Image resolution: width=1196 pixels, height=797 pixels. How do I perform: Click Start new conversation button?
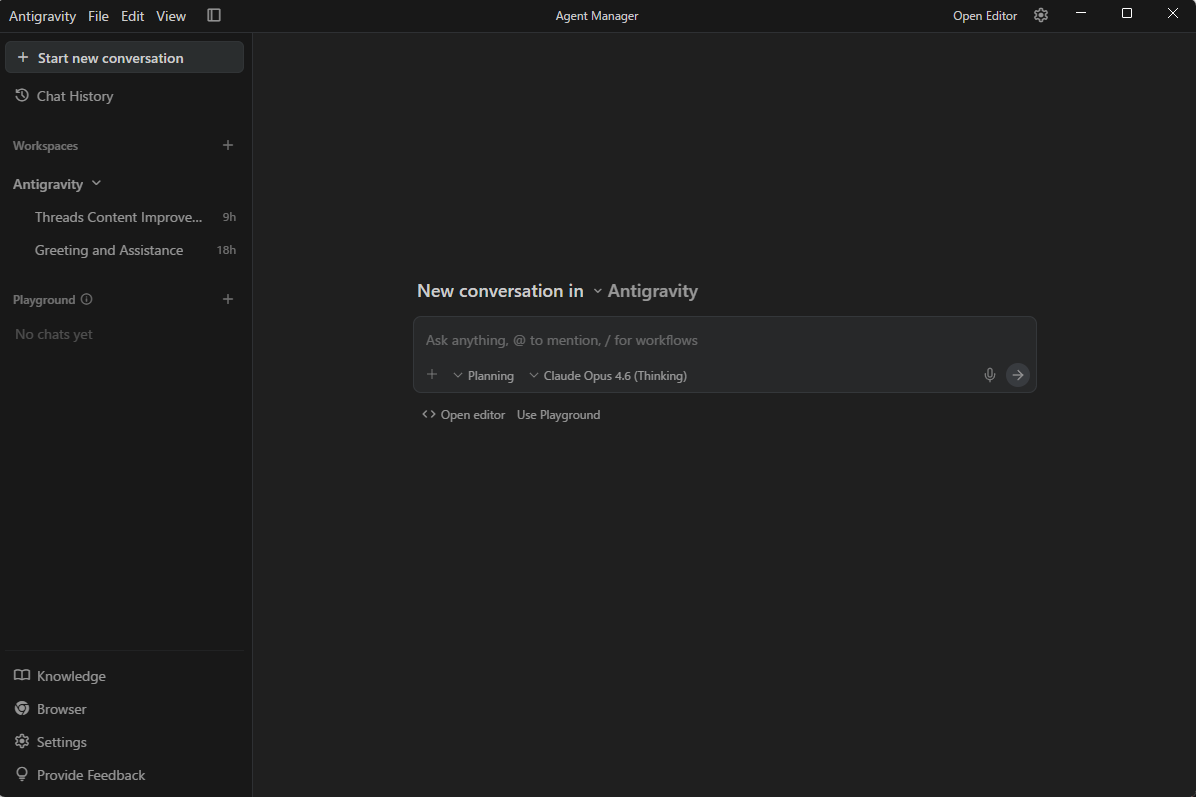point(124,58)
